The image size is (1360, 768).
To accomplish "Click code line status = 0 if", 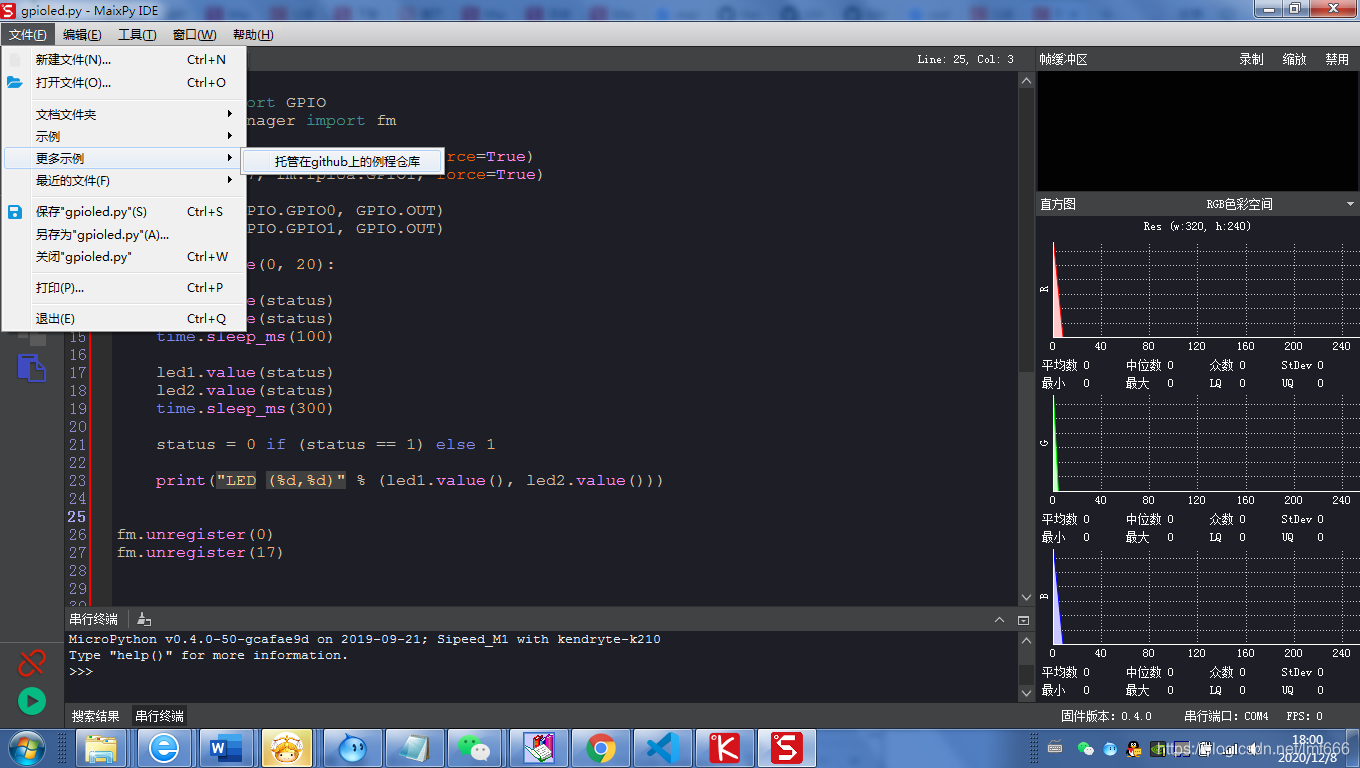I will tap(326, 445).
